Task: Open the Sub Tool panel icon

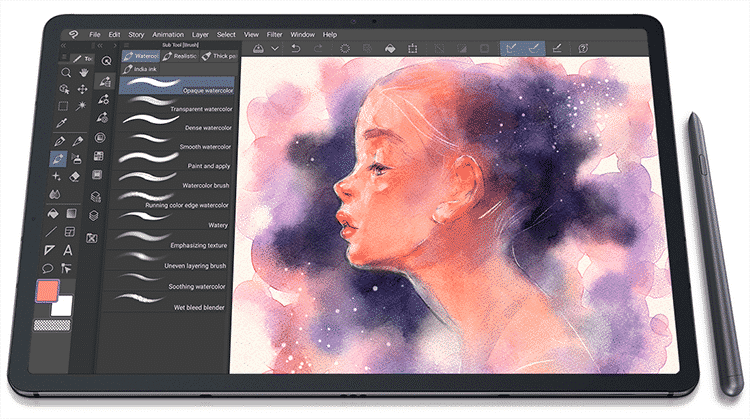Action: coord(105,81)
